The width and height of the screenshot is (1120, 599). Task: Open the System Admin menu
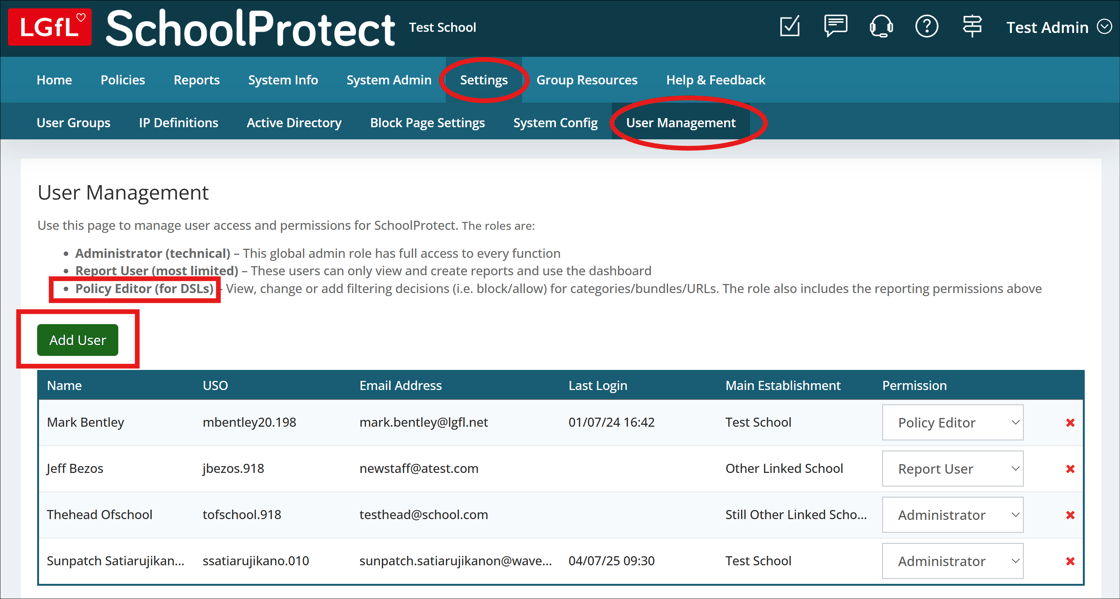click(x=389, y=80)
